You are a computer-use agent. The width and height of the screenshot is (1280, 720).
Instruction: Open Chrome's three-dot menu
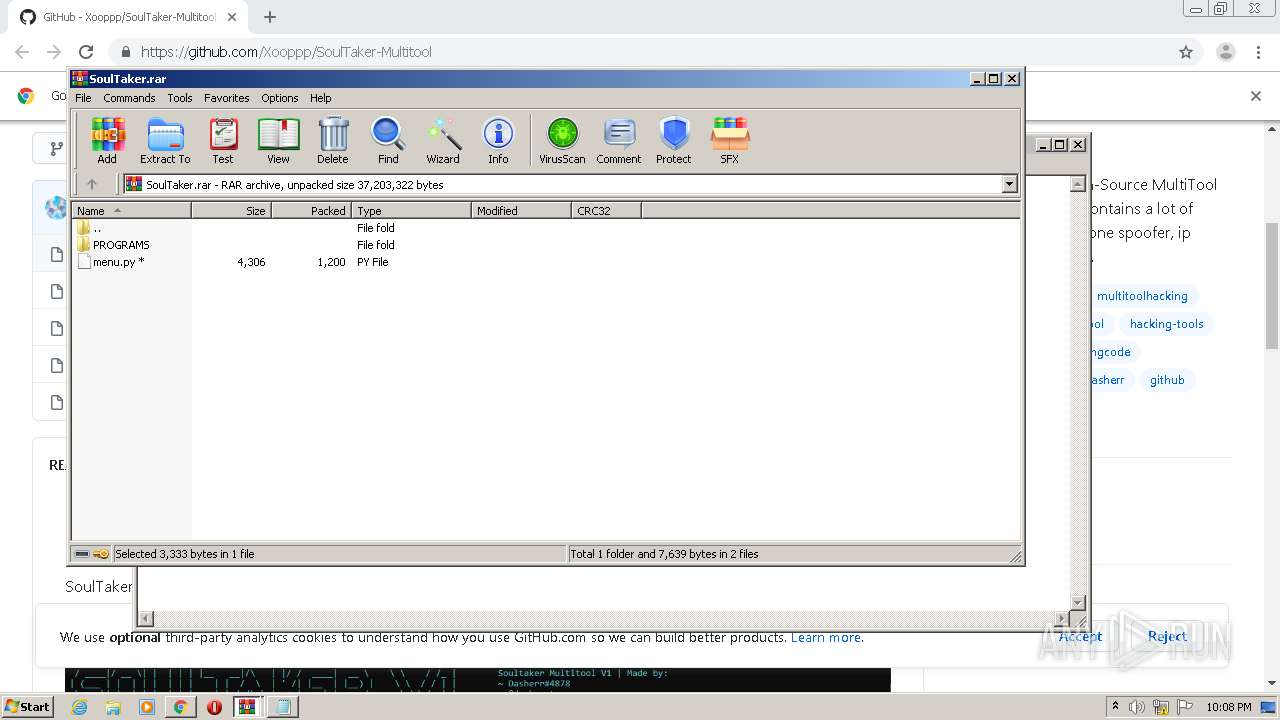click(x=1258, y=52)
